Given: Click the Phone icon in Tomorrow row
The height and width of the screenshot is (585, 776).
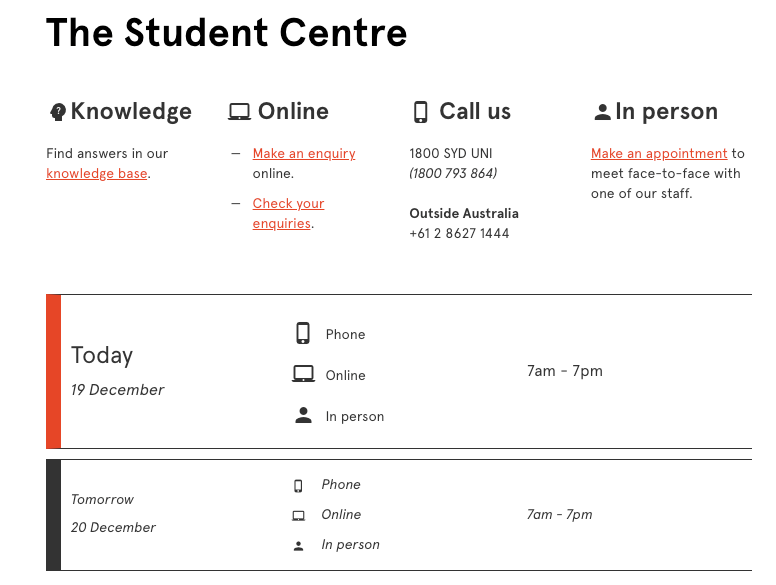Looking at the screenshot, I should click(298, 486).
